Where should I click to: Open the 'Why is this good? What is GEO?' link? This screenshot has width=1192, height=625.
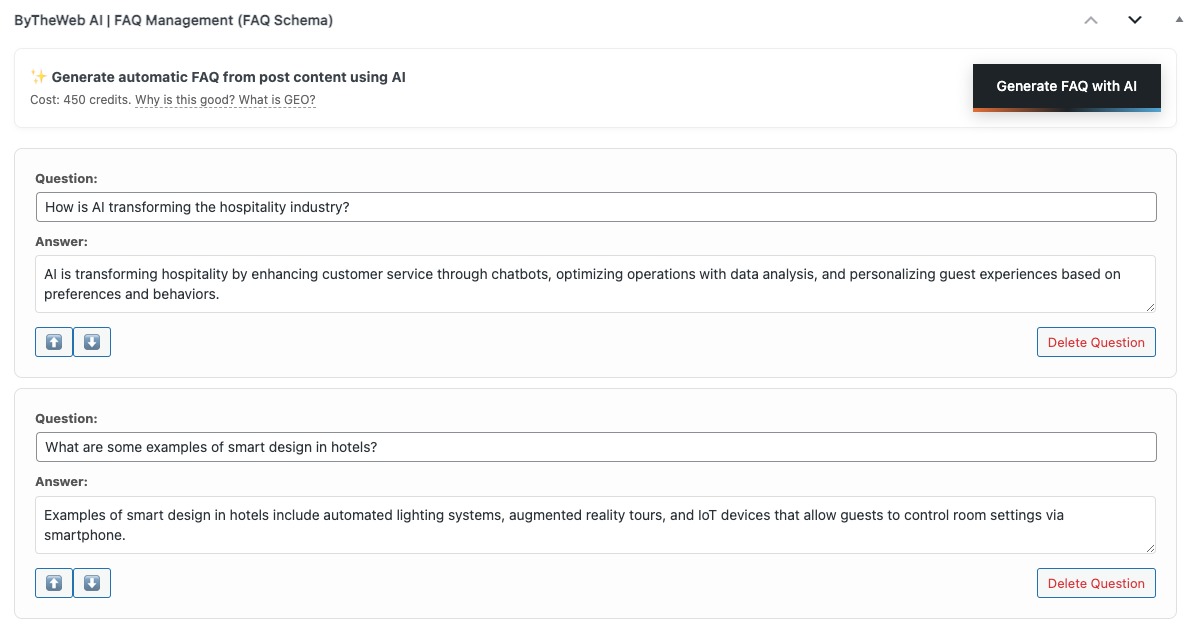225,100
